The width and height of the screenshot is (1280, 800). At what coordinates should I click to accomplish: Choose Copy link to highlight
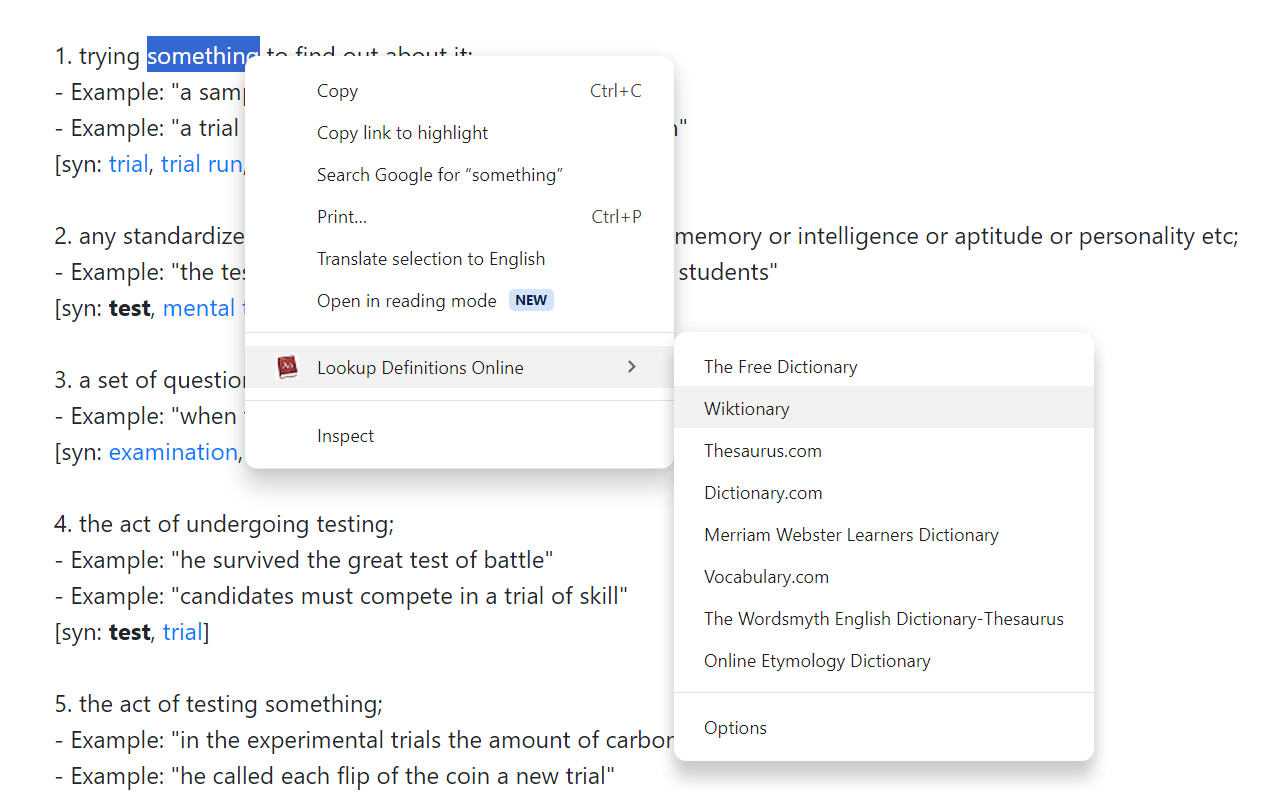402,132
